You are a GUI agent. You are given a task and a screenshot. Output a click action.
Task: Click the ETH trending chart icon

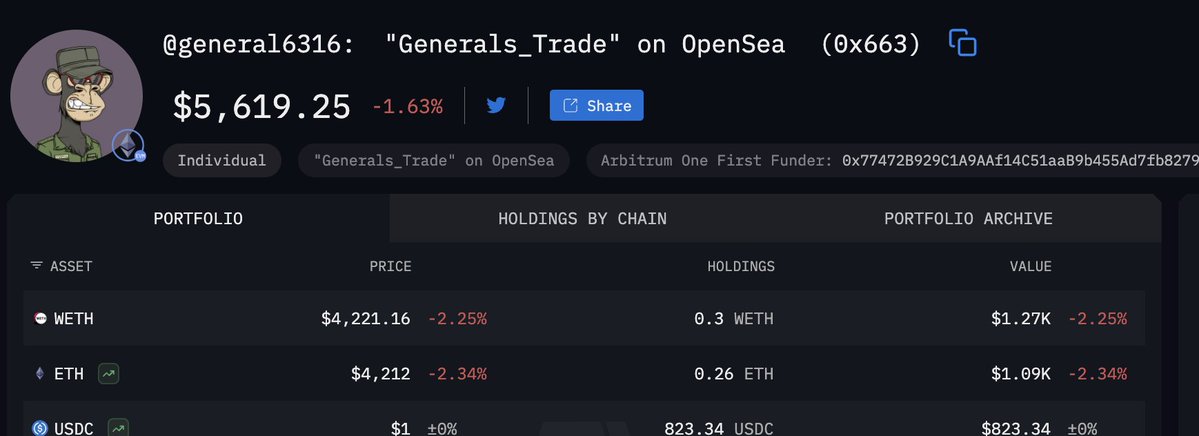[109, 374]
